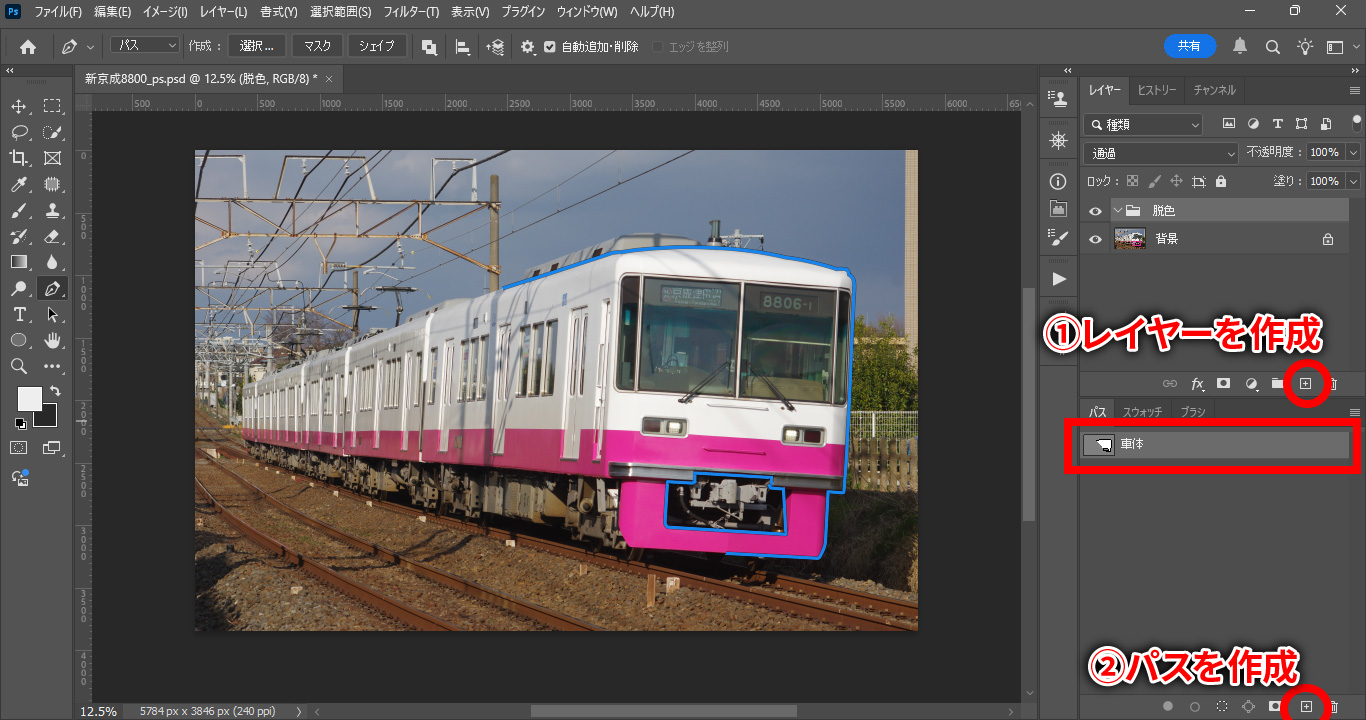Open the フィルター(T) menu
This screenshot has width=1366, height=720.
coord(411,12)
